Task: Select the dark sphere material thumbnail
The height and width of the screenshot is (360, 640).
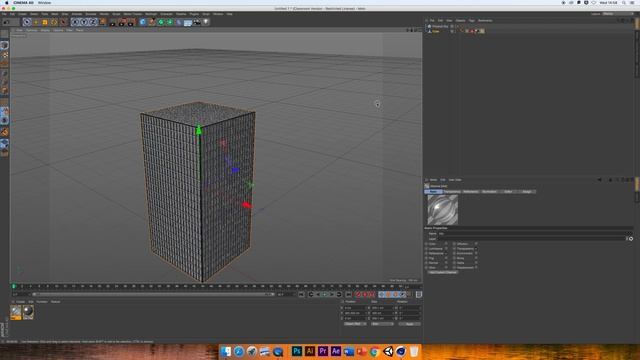Action: 28,312
